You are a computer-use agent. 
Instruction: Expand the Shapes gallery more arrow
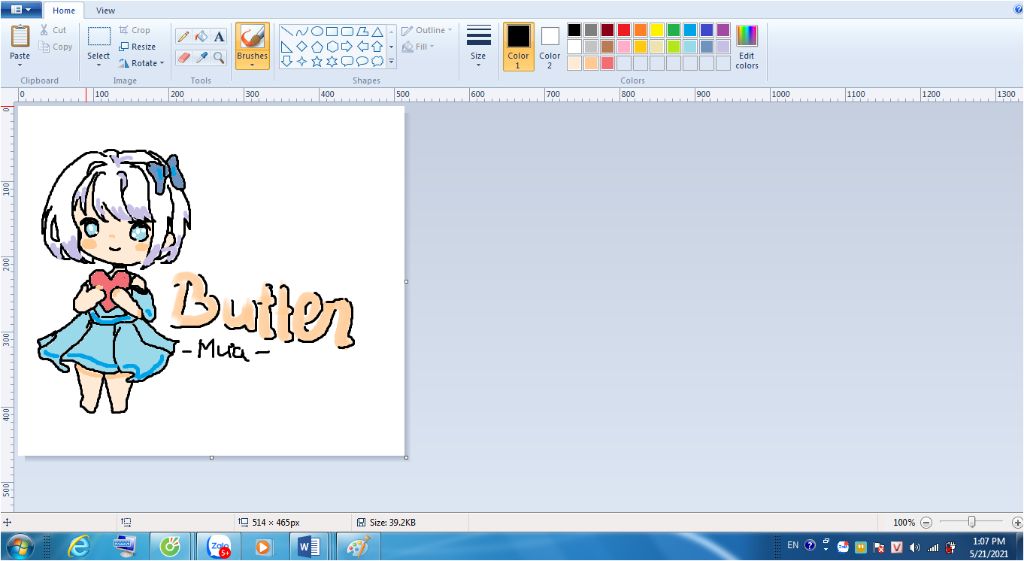(392, 61)
